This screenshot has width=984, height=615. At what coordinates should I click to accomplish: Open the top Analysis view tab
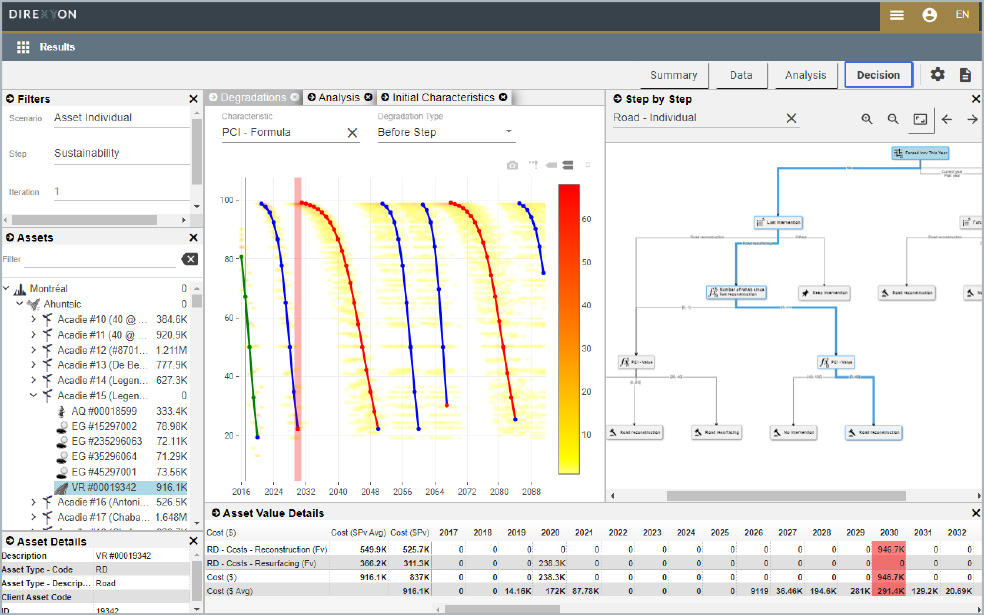point(805,75)
